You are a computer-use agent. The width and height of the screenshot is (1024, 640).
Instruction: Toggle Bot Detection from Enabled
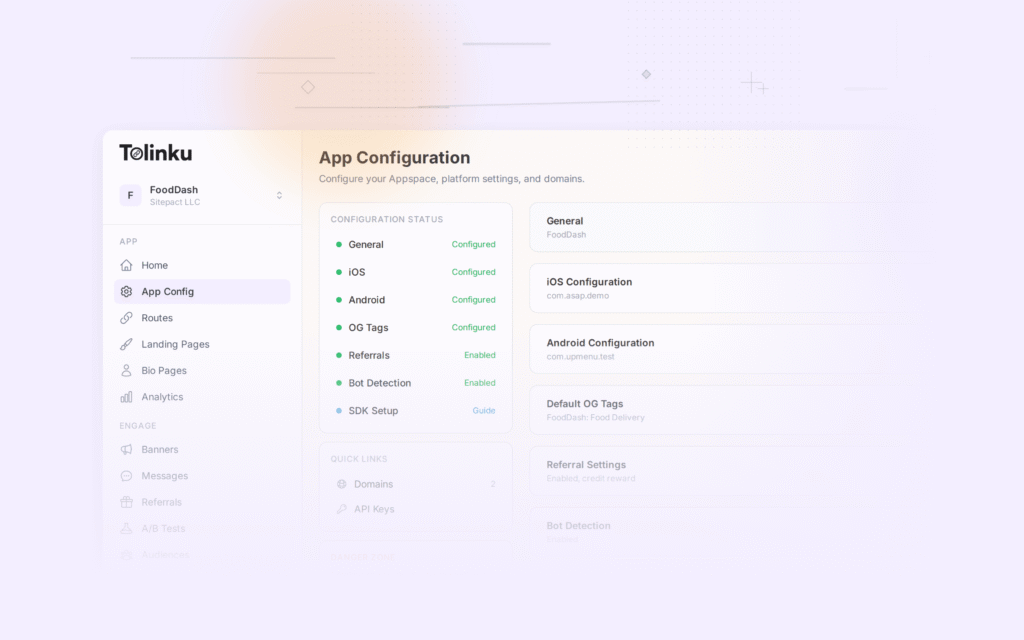(479, 383)
